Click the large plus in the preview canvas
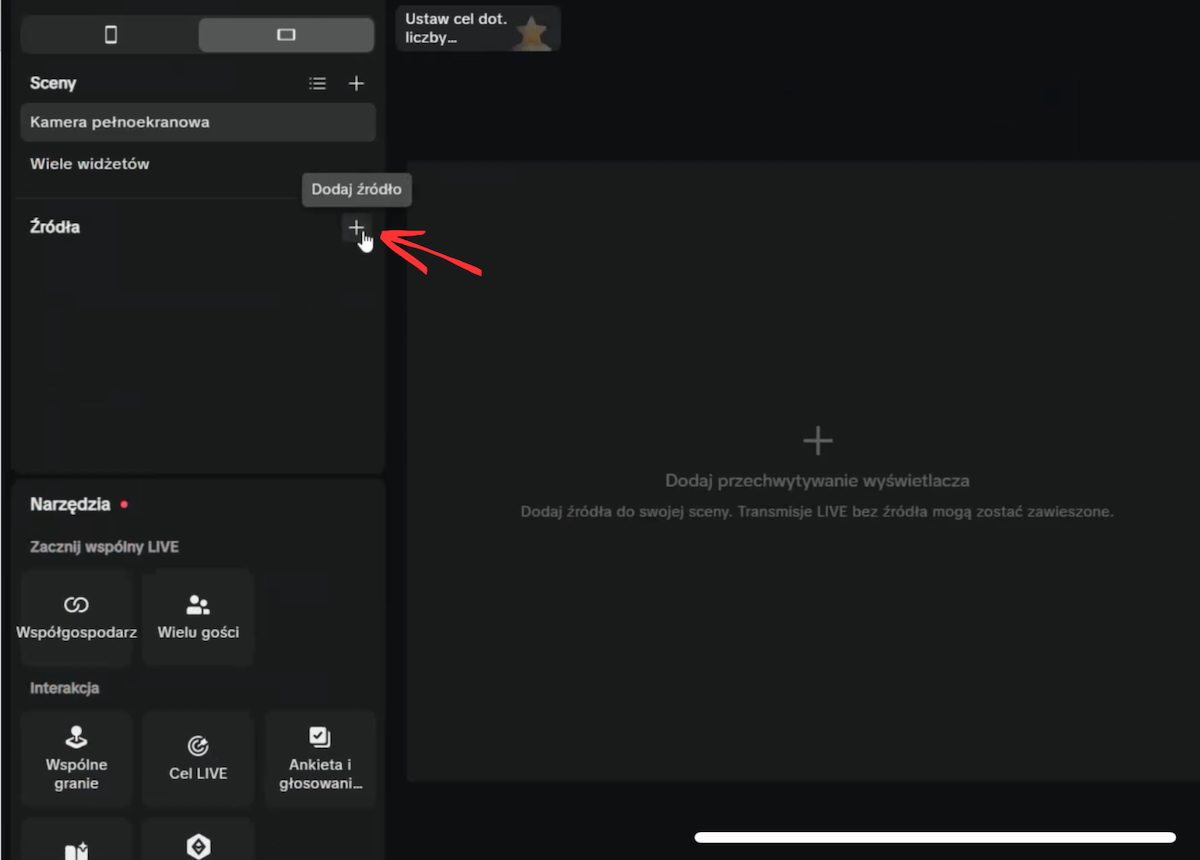This screenshot has height=860, width=1200. 818,440
